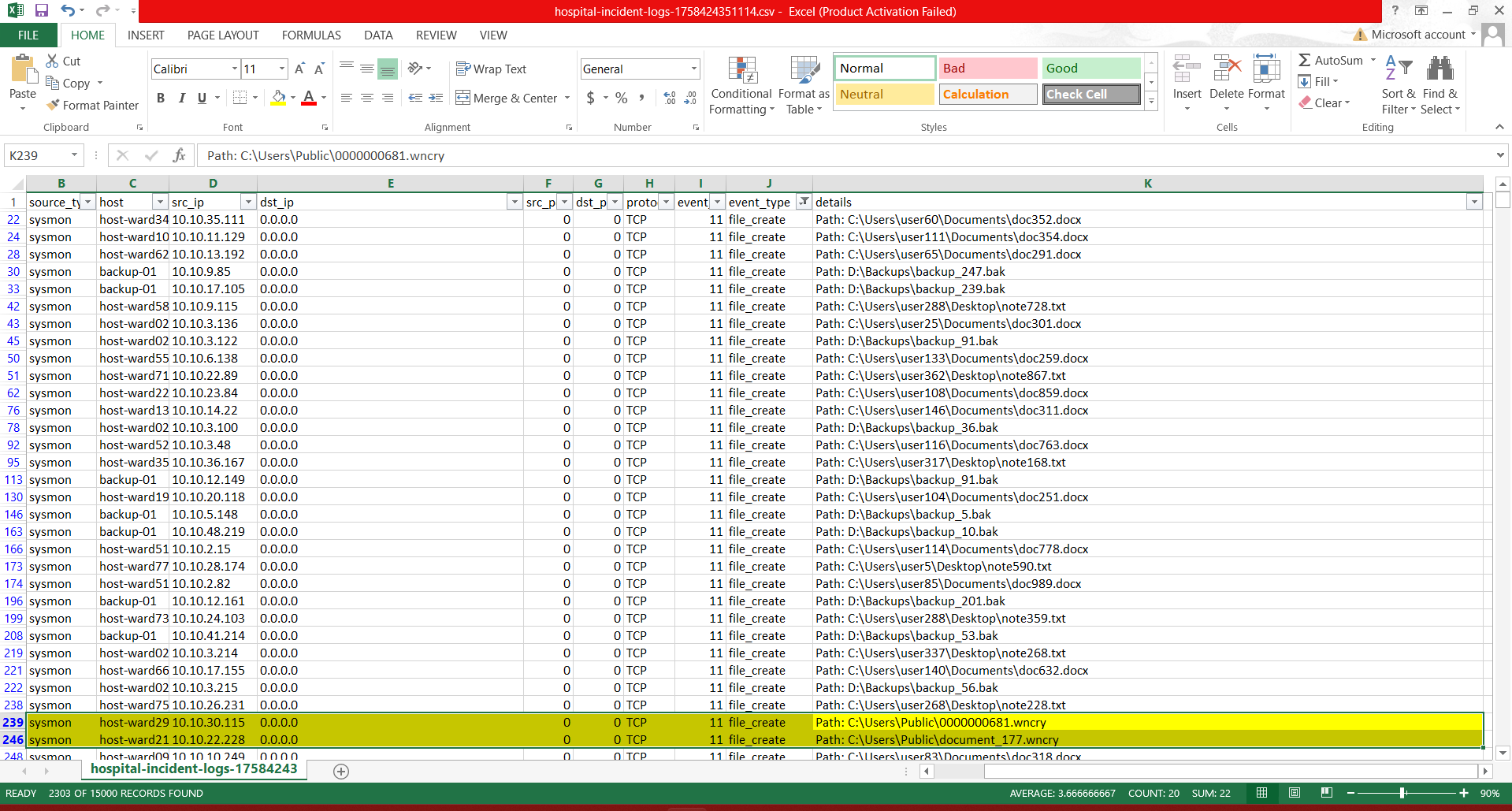Click the AutoSum sigma icon
1512x811 pixels.
click(1305, 61)
